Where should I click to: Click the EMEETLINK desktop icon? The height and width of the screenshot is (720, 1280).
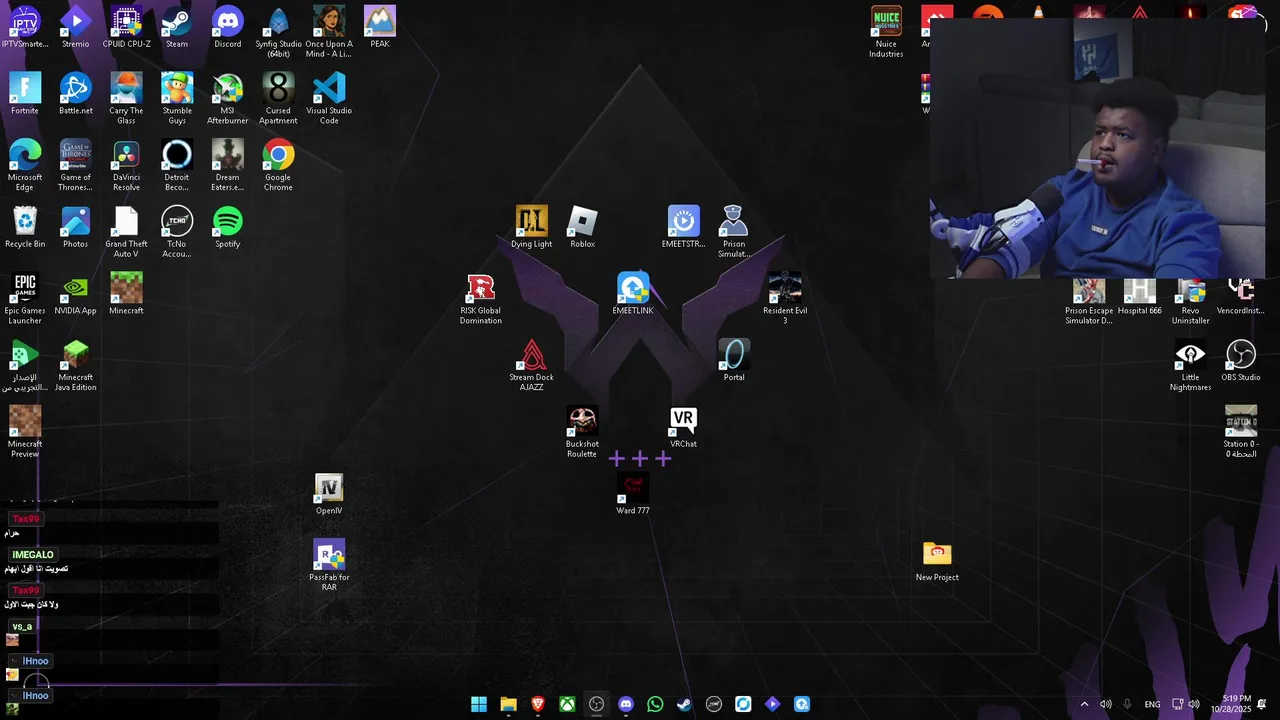pos(633,294)
